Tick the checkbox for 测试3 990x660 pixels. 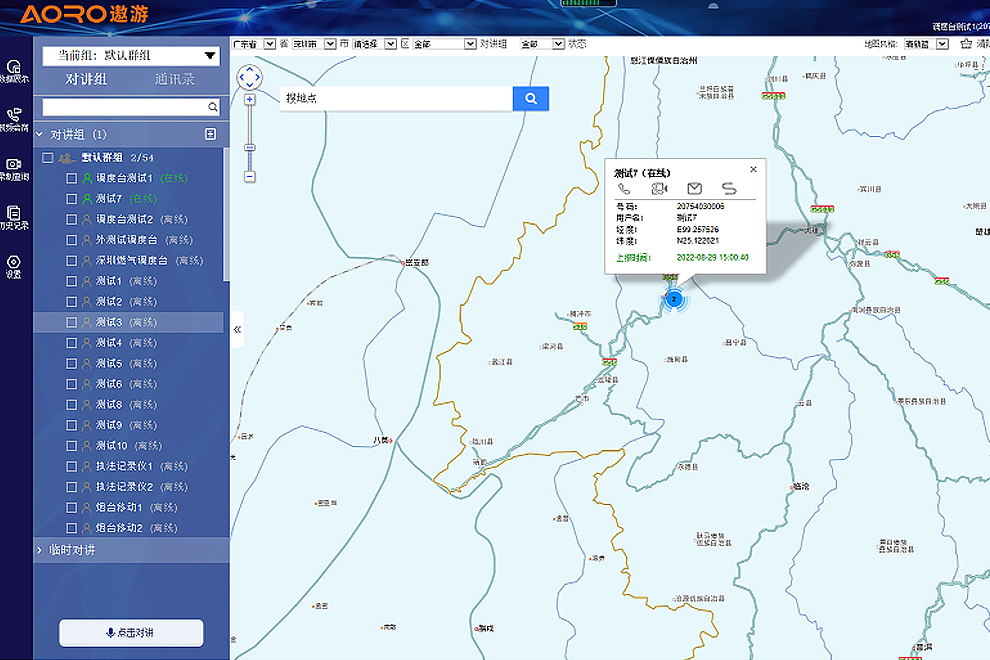(x=71, y=322)
